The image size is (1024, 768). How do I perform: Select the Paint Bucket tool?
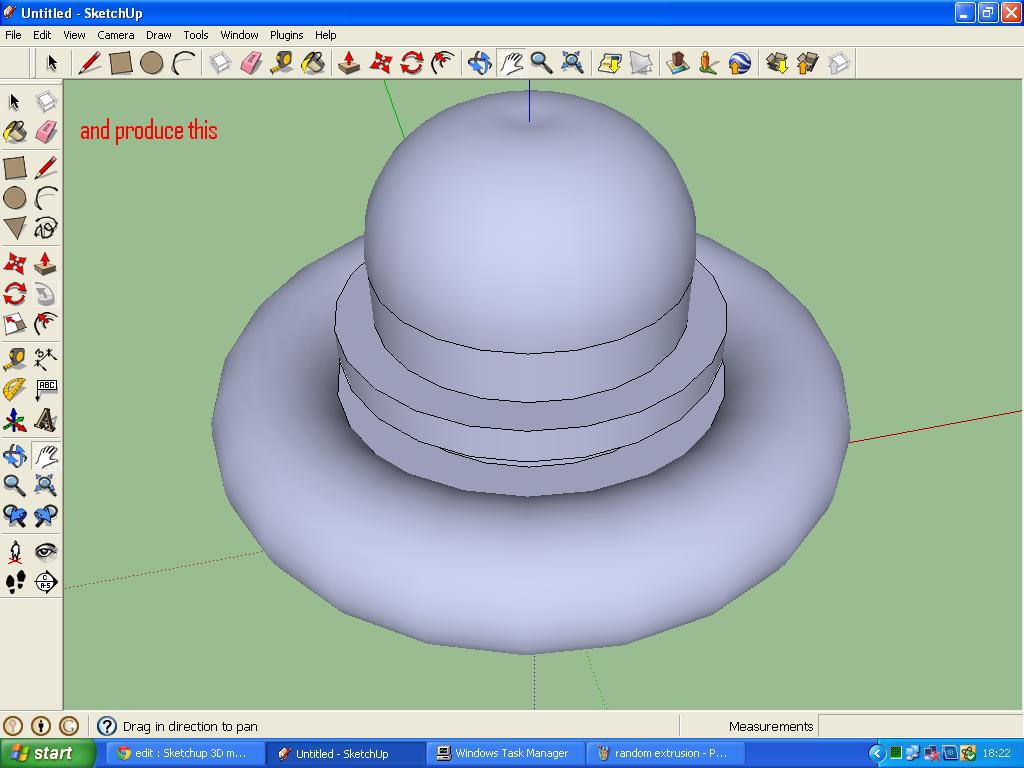15,131
